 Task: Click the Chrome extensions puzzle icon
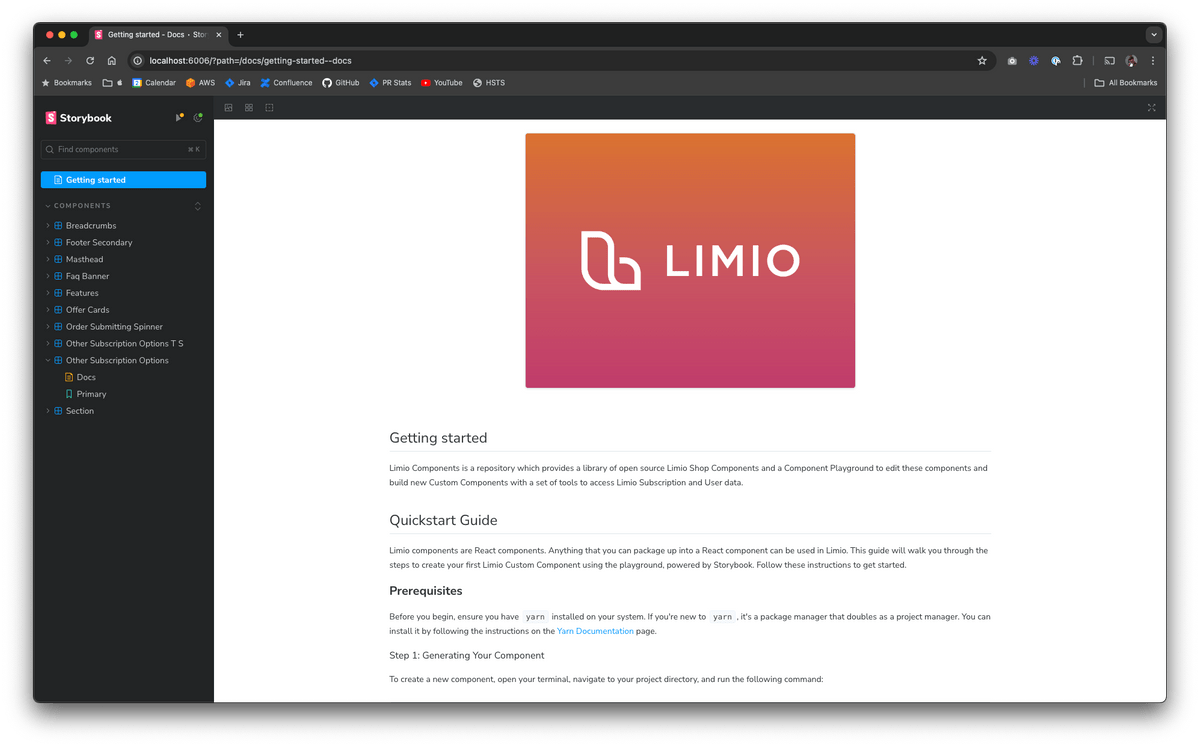(1077, 61)
